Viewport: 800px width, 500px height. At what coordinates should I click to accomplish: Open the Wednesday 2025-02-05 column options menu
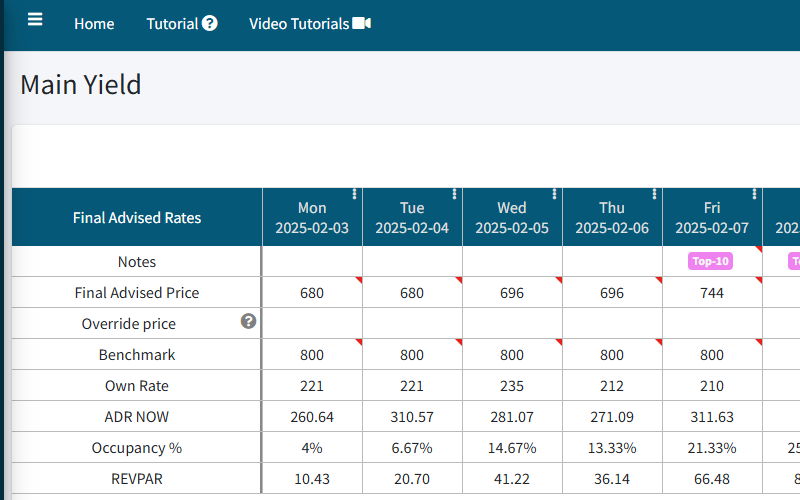(x=555, y=194)
